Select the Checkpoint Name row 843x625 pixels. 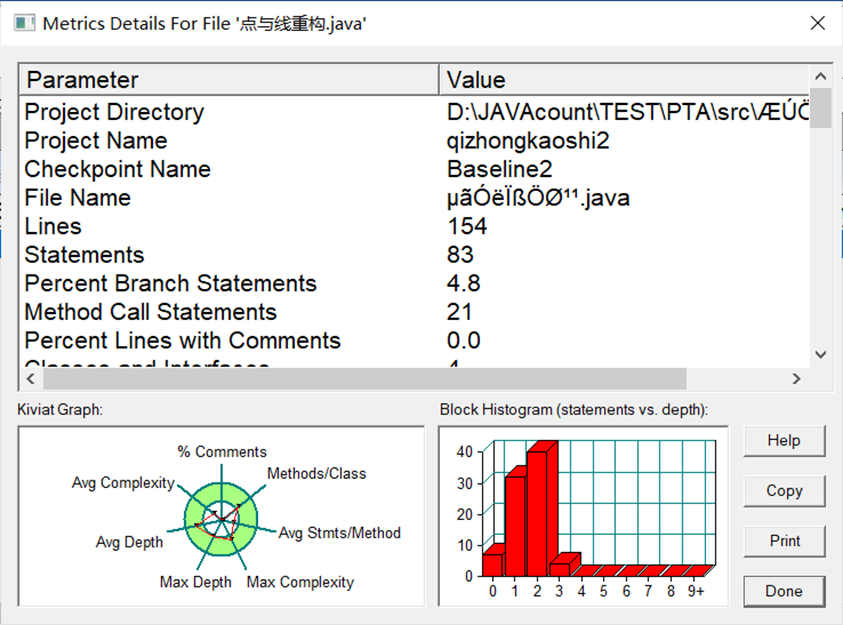[x=414, y=169]
